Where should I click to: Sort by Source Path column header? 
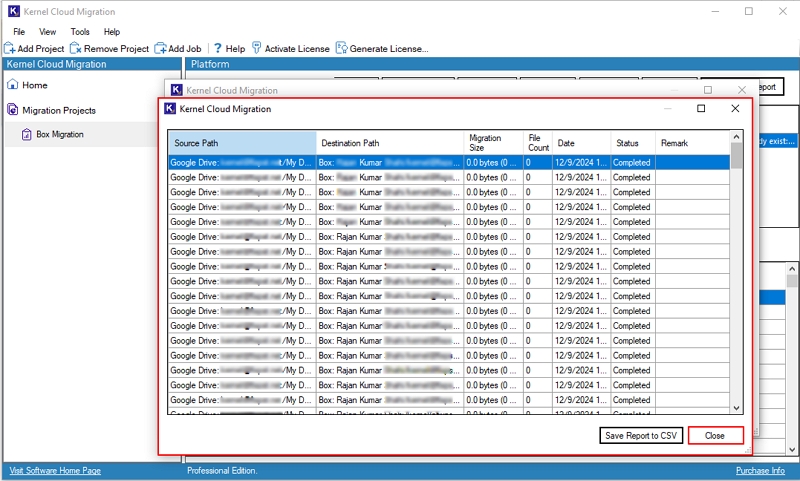pyautogui.click(x=242, y=143)
